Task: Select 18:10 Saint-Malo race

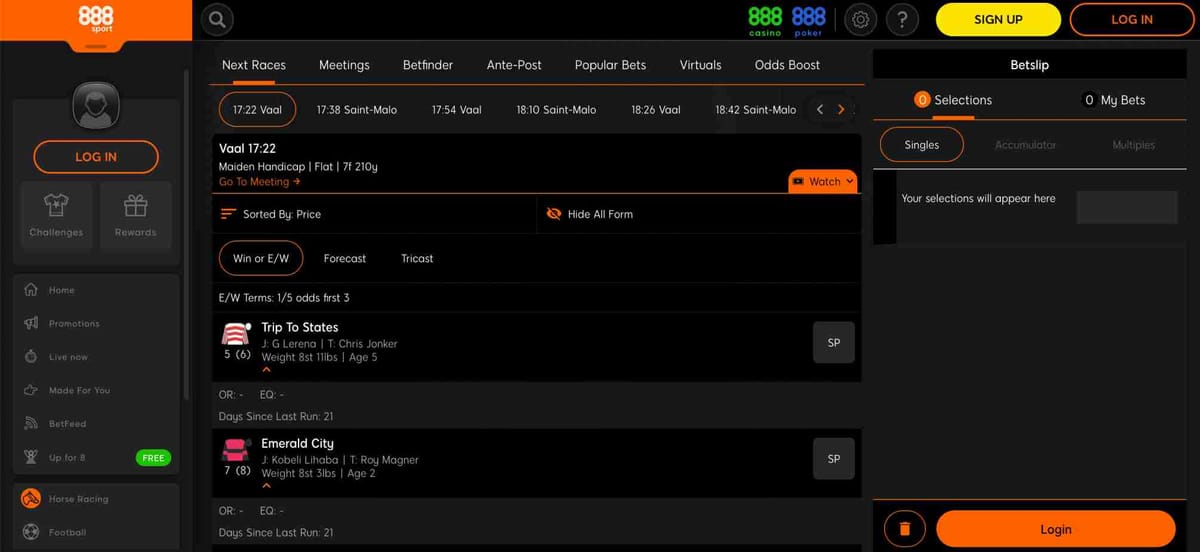Action: click(556, 110)
